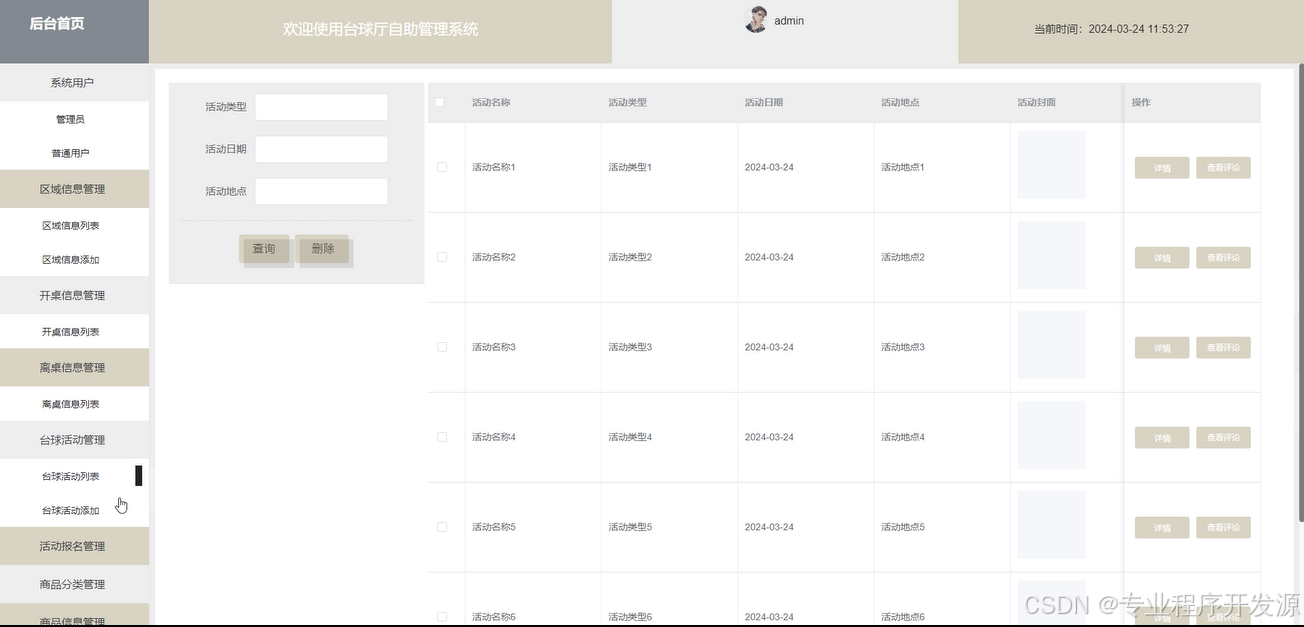Click the 删除 delete button
1304x627 pixels.
323,248
